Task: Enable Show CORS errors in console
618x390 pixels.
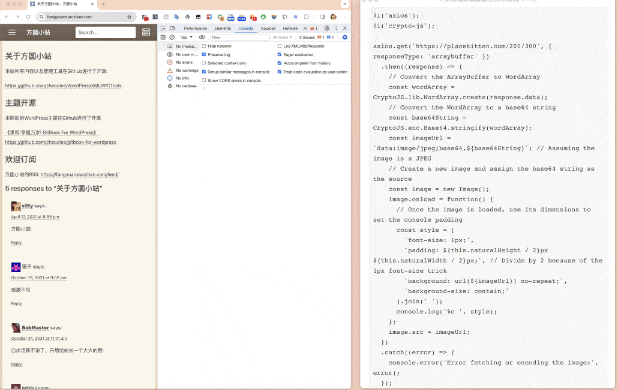Action: pos(204,80)
